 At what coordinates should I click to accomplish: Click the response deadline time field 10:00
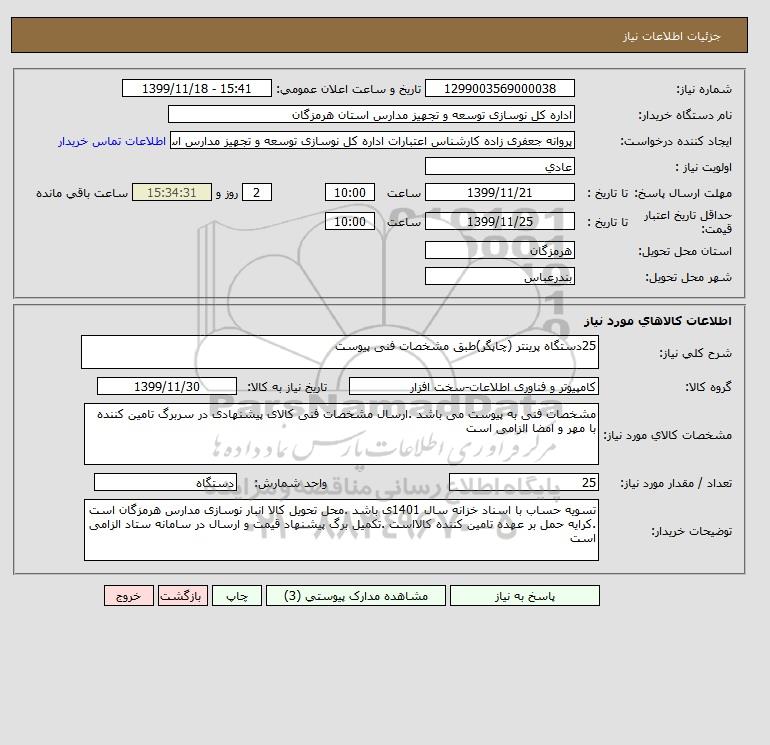350,193
